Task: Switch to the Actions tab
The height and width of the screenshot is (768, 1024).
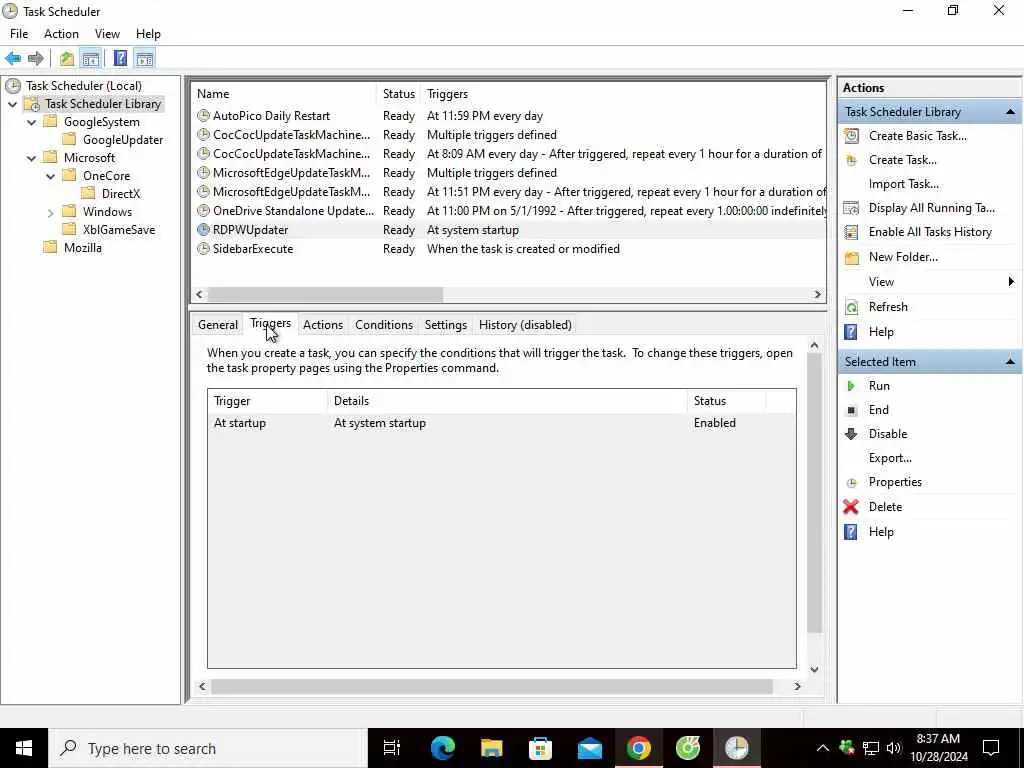Action: [x=323, y=325]
